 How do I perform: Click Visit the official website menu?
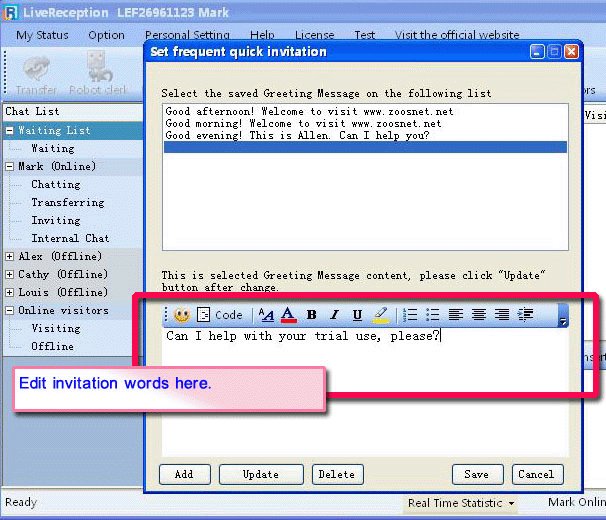coord(457,35)
